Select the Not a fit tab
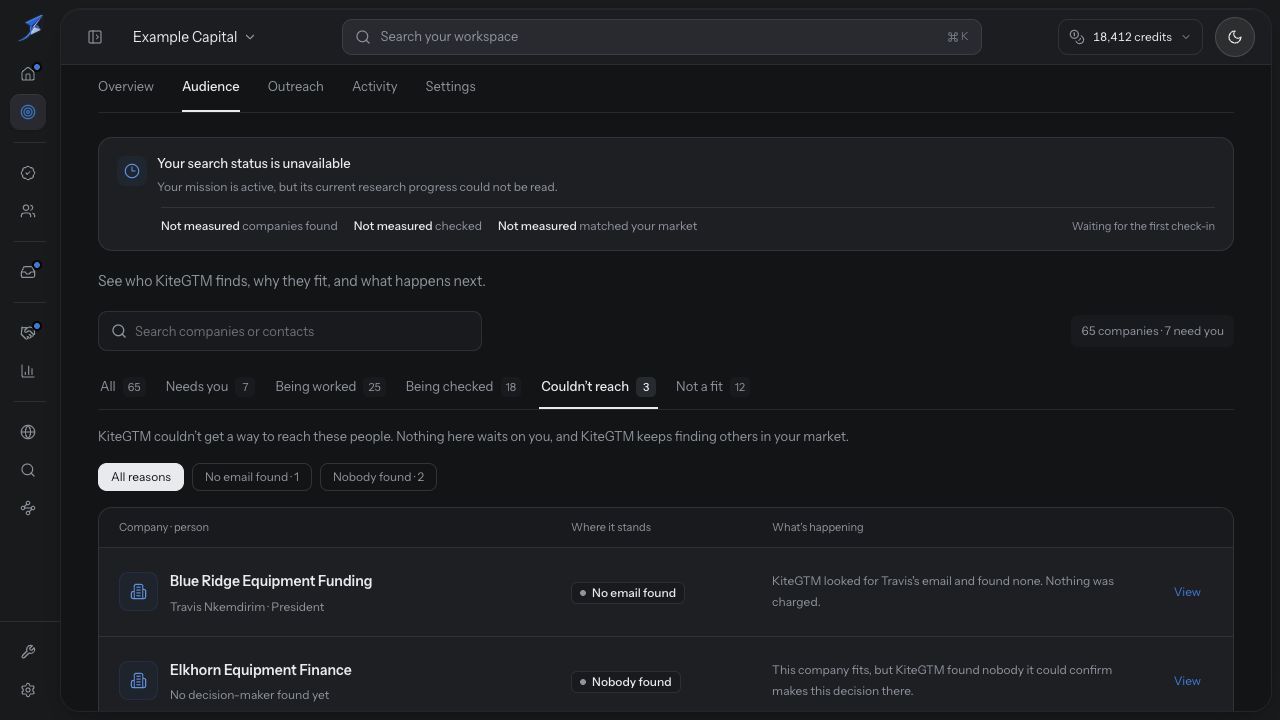Image resolution: width=1280 pixels, height=720 pixels. click(713, 387)
